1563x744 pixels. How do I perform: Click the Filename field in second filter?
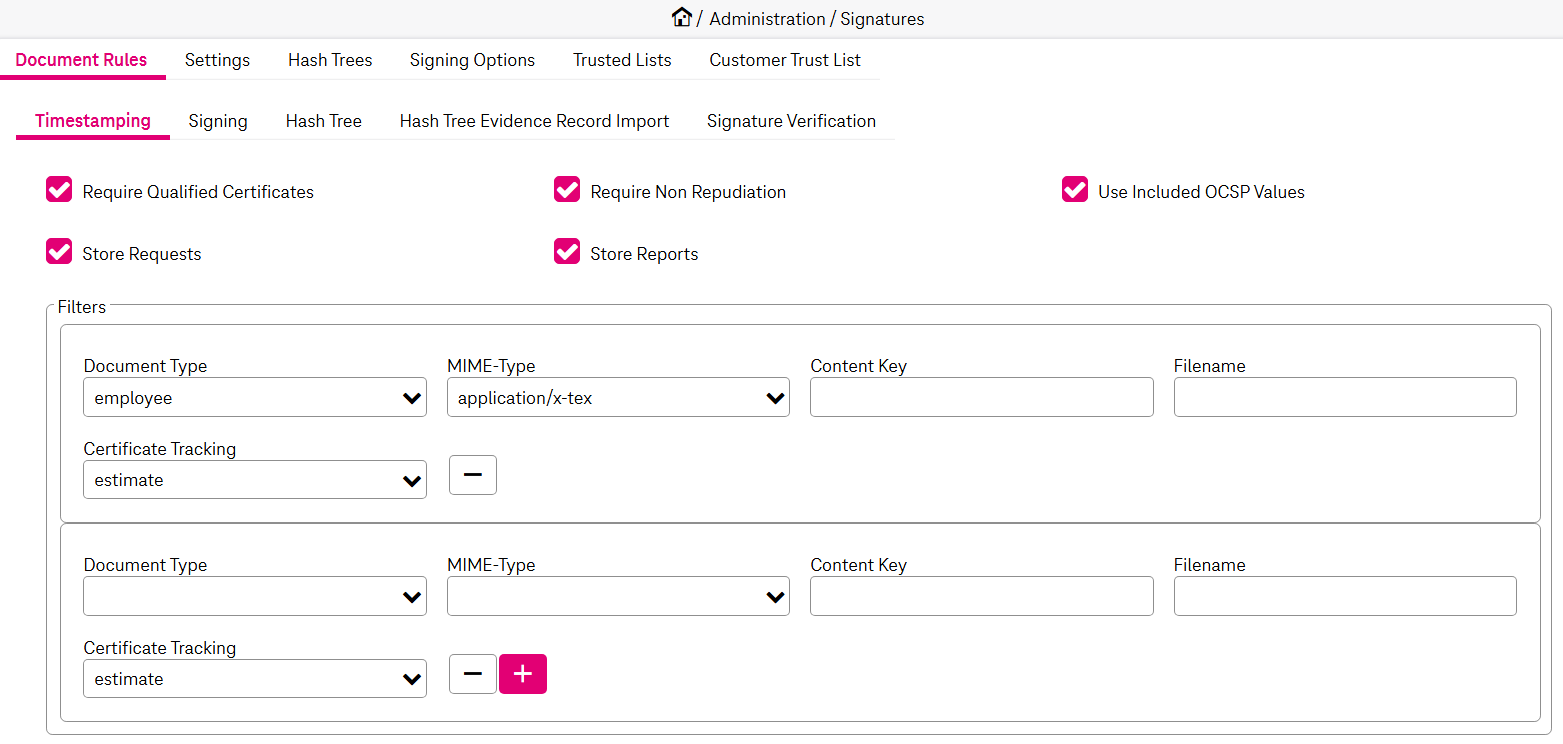(1344, 597)
